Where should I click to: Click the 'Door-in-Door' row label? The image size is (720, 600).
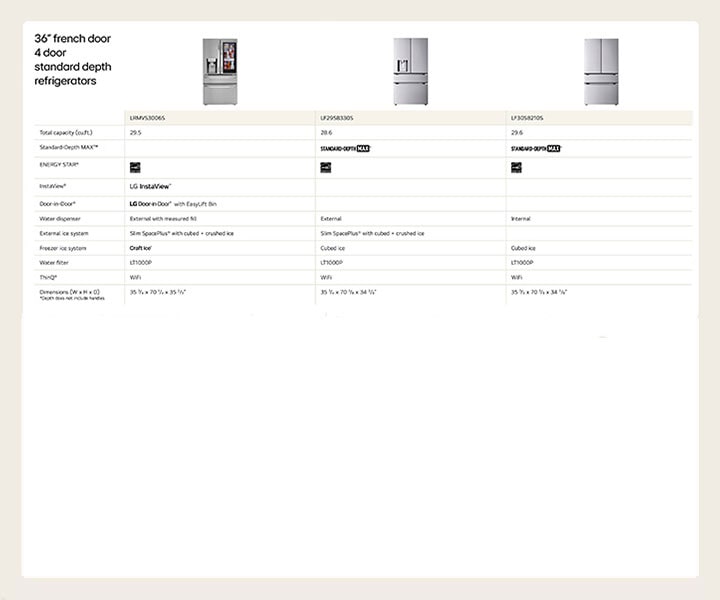[57, 204]
